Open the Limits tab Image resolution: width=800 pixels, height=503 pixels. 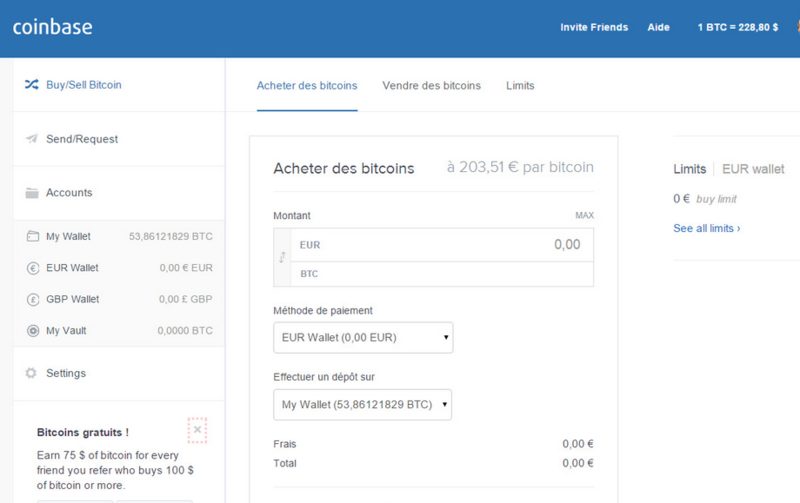(x=520, y=86)
